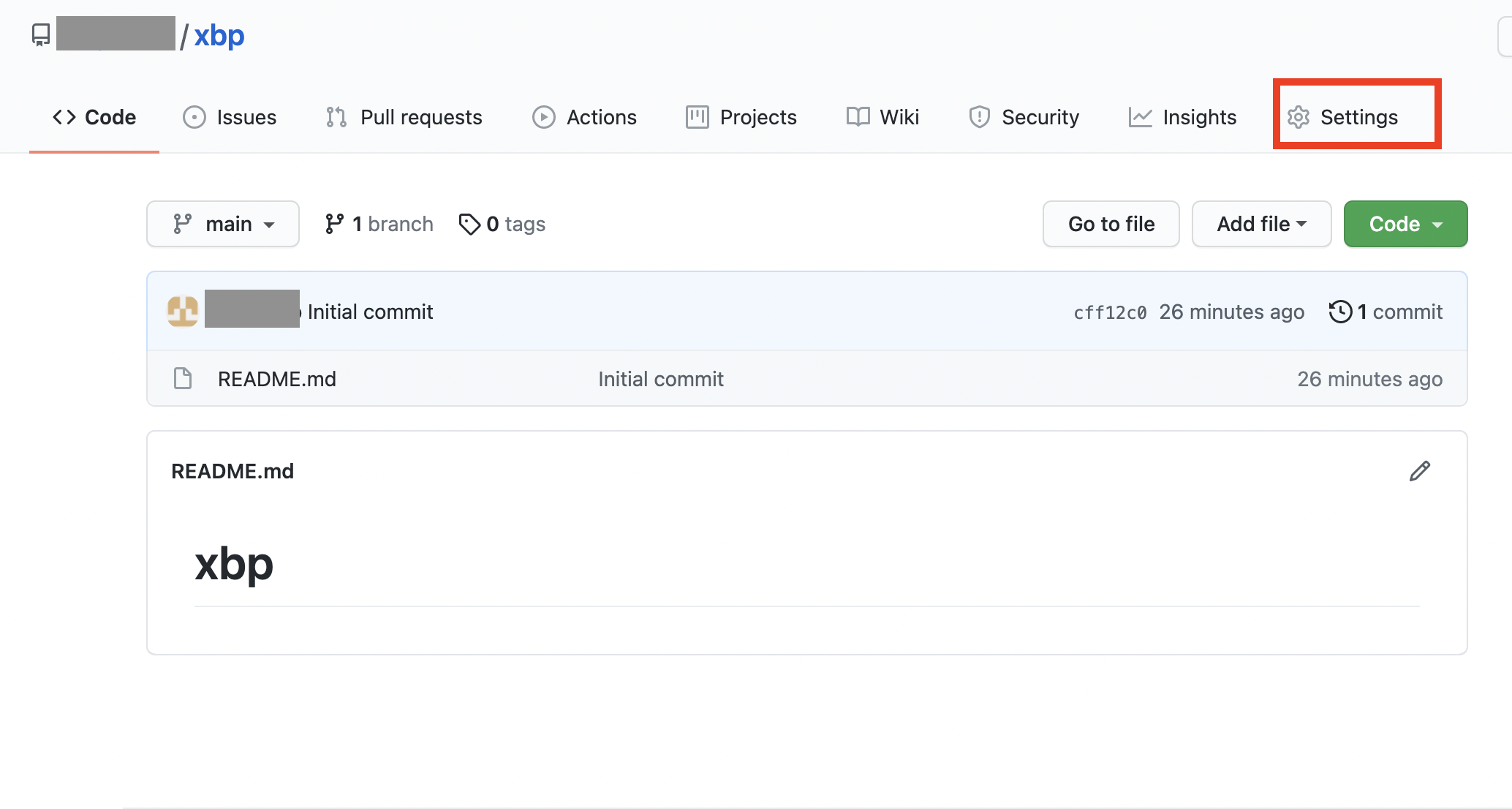
Task: Open the repository Settings tab
Action: pos(1343,117)
